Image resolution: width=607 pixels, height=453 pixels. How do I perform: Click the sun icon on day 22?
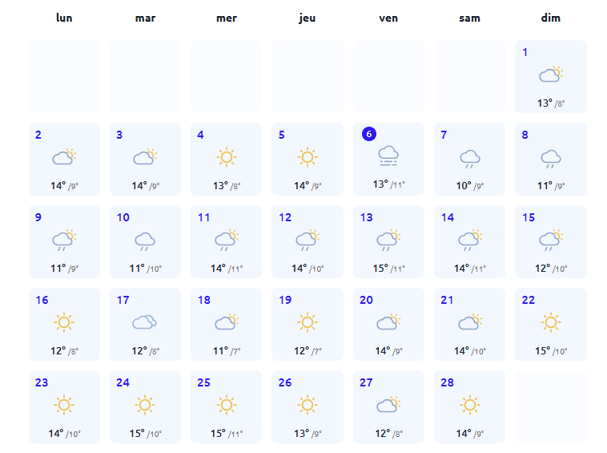pos(551,322)
